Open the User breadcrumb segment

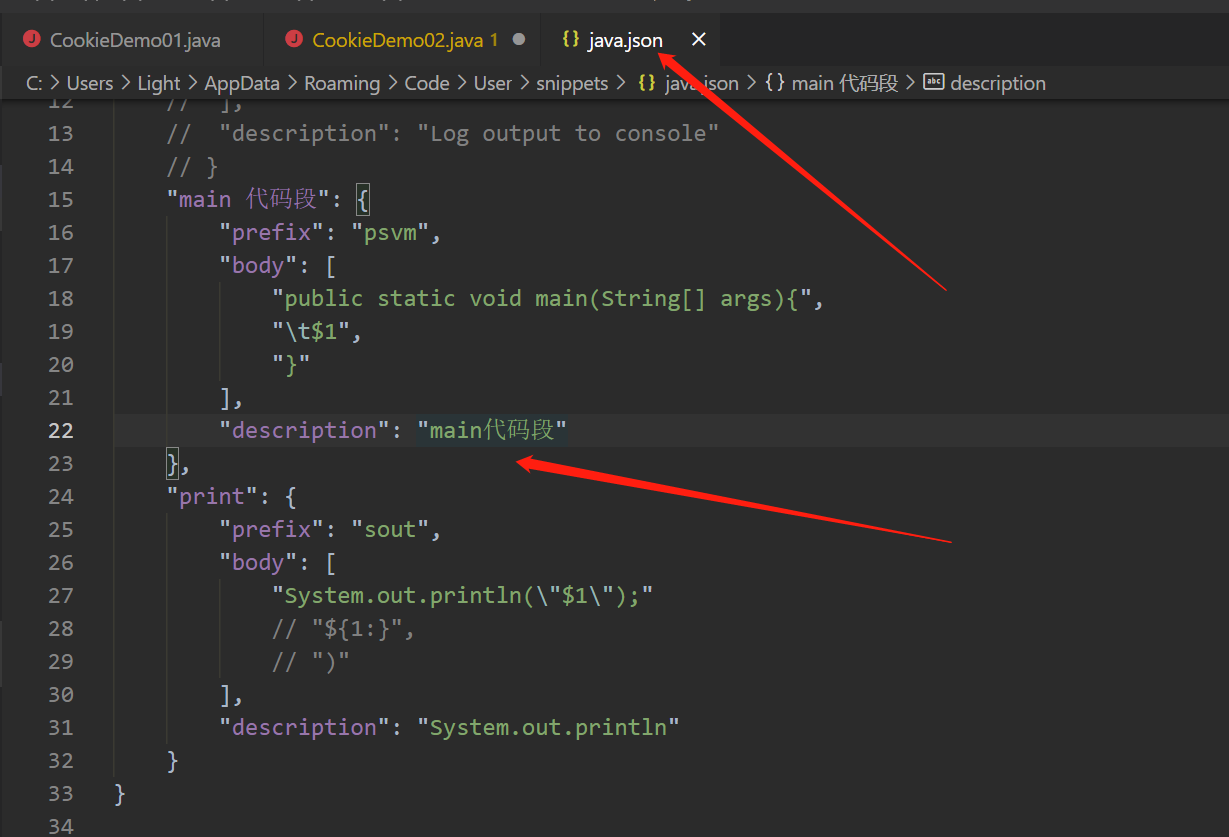coord(493,83)
